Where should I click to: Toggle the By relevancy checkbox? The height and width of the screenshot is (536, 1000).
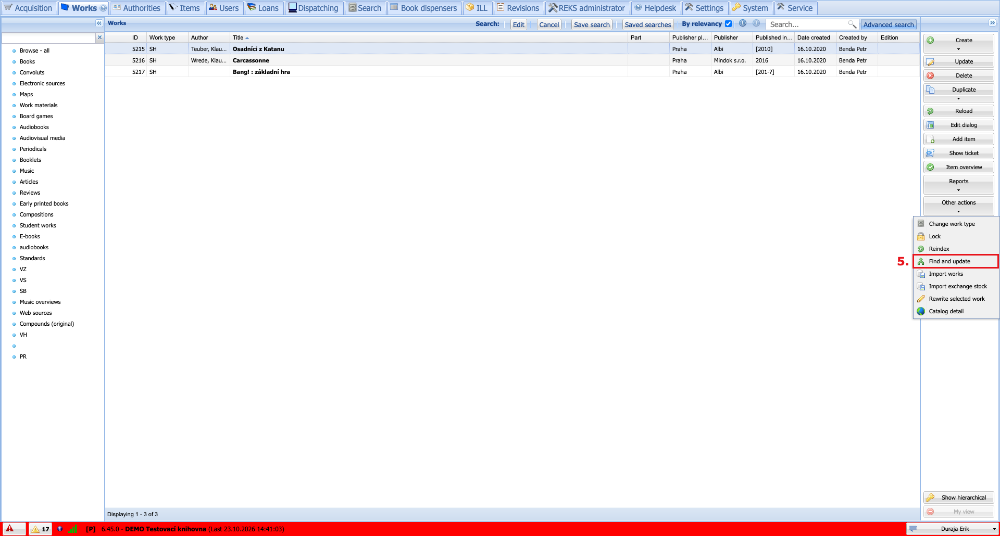coord(729,24)
